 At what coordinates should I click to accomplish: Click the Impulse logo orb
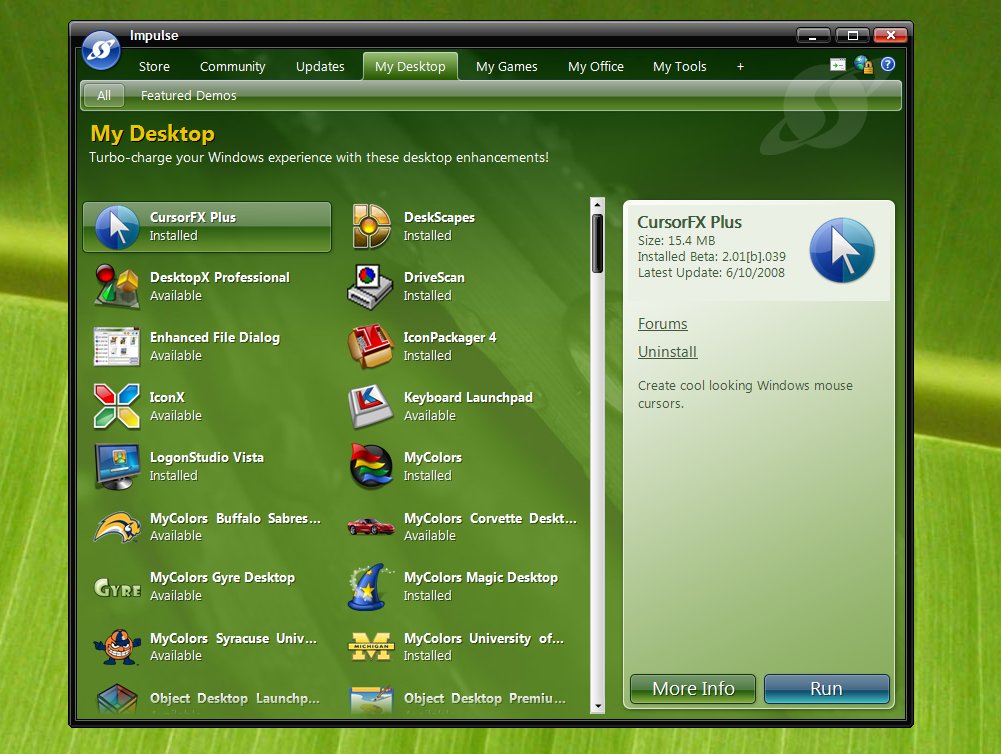[x=101, y=50]
